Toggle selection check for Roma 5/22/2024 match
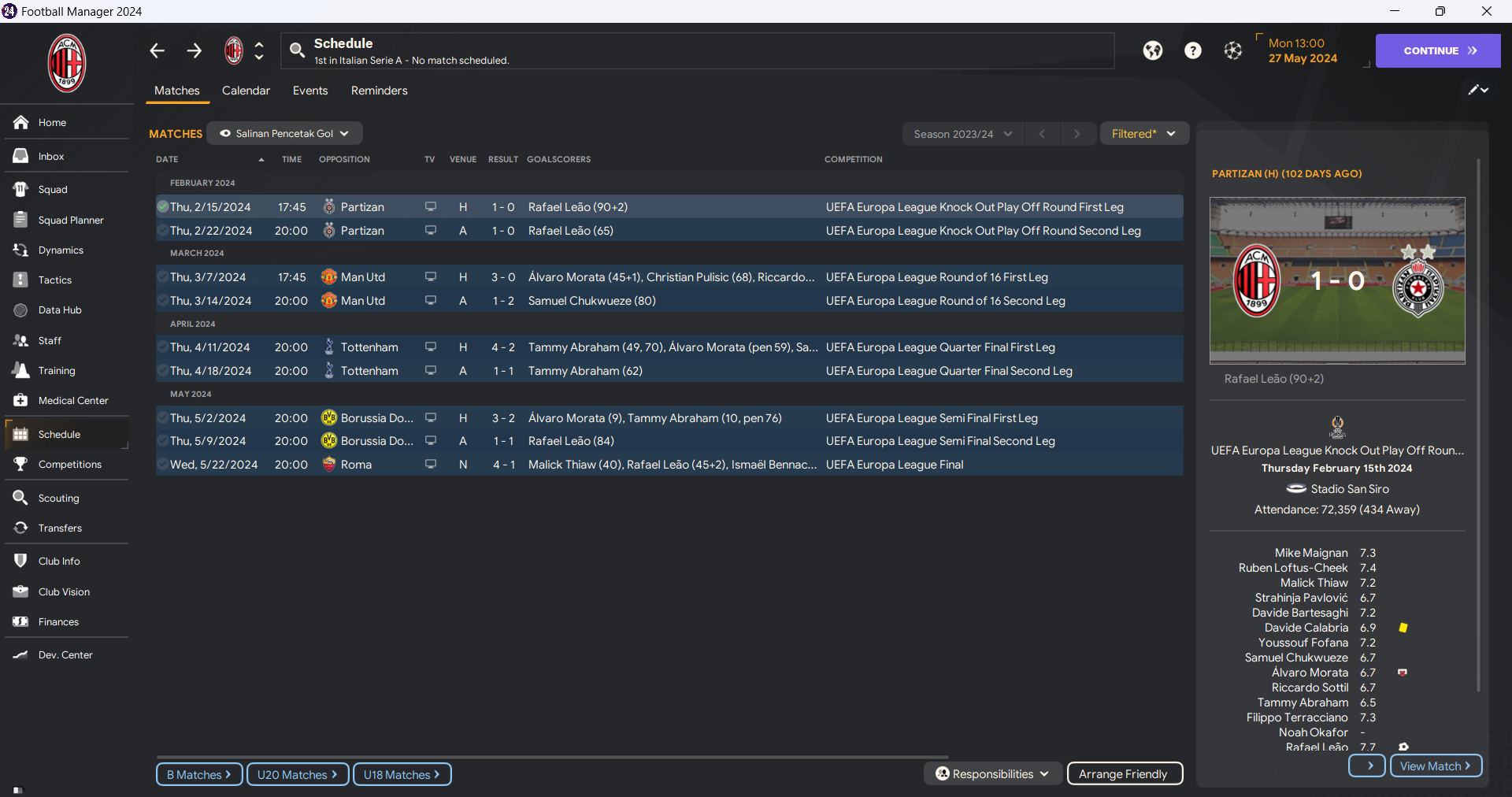The image size is (1512, 797). tap(163, 465)
